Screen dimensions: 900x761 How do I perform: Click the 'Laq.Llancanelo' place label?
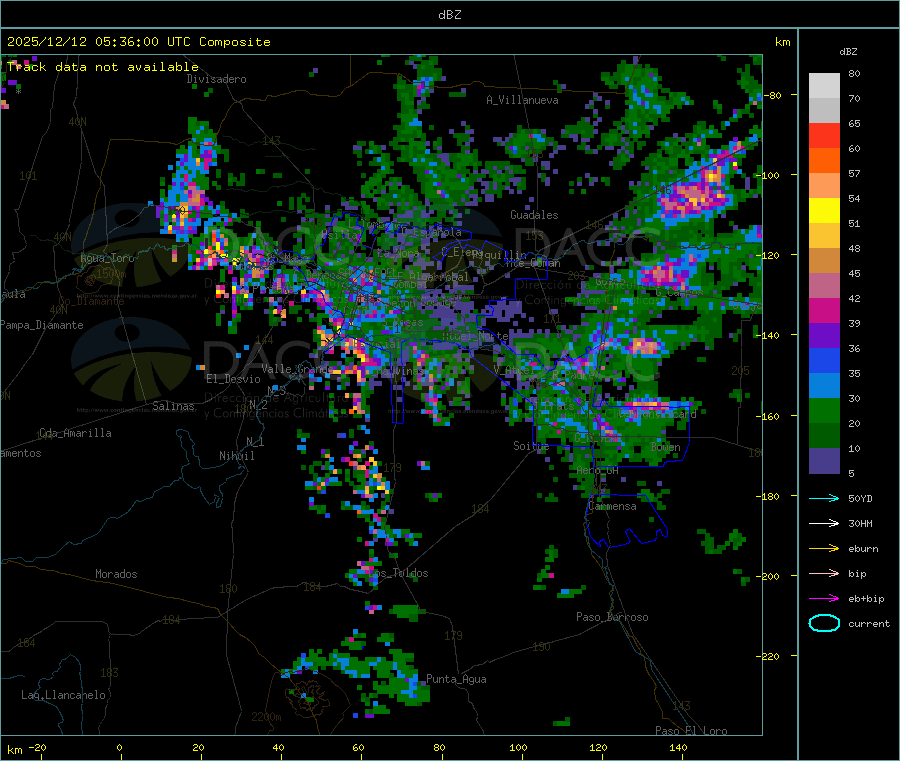click(x=63, y=695)
